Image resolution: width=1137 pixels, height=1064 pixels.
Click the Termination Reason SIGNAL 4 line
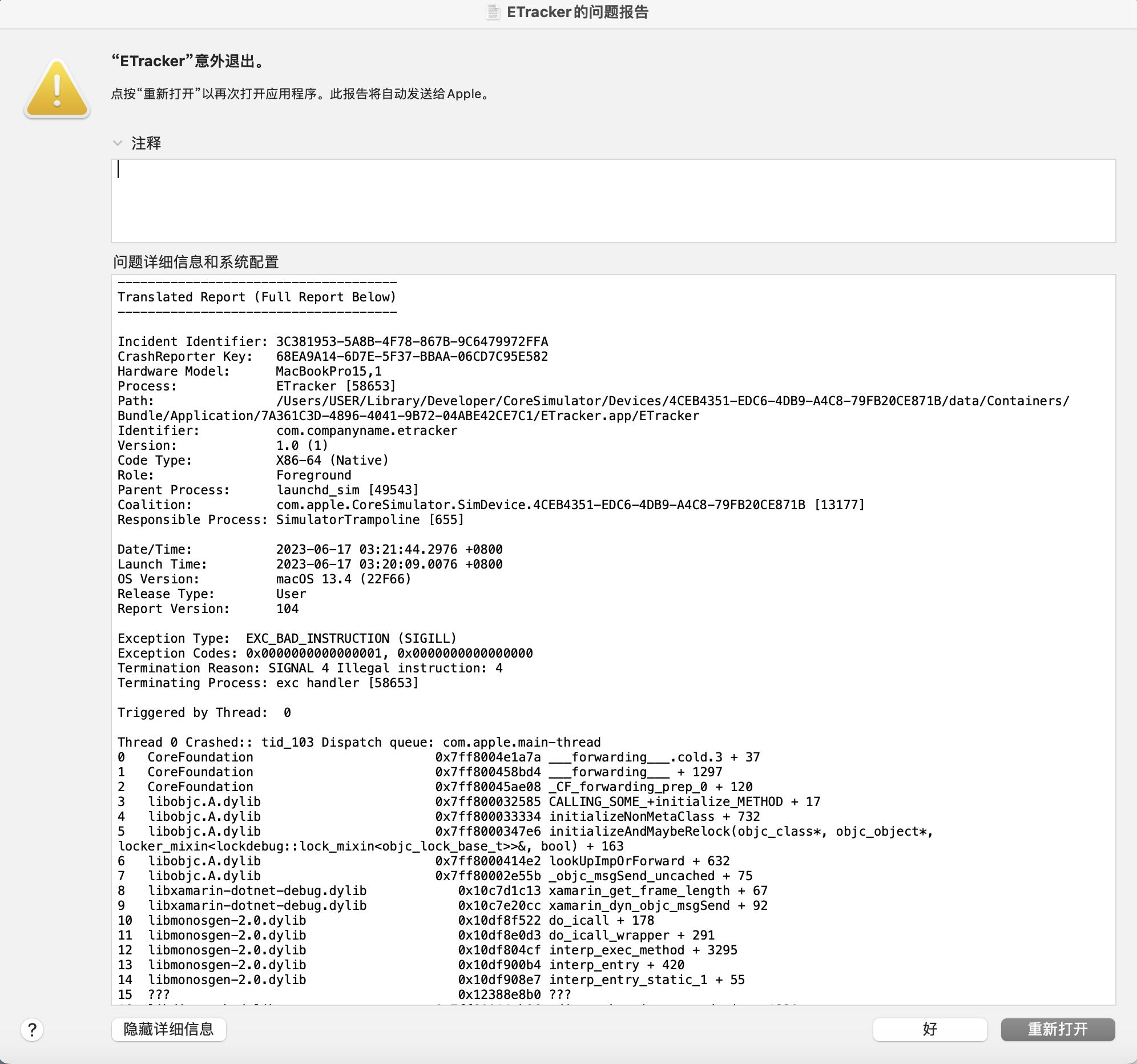pos(309,668)
